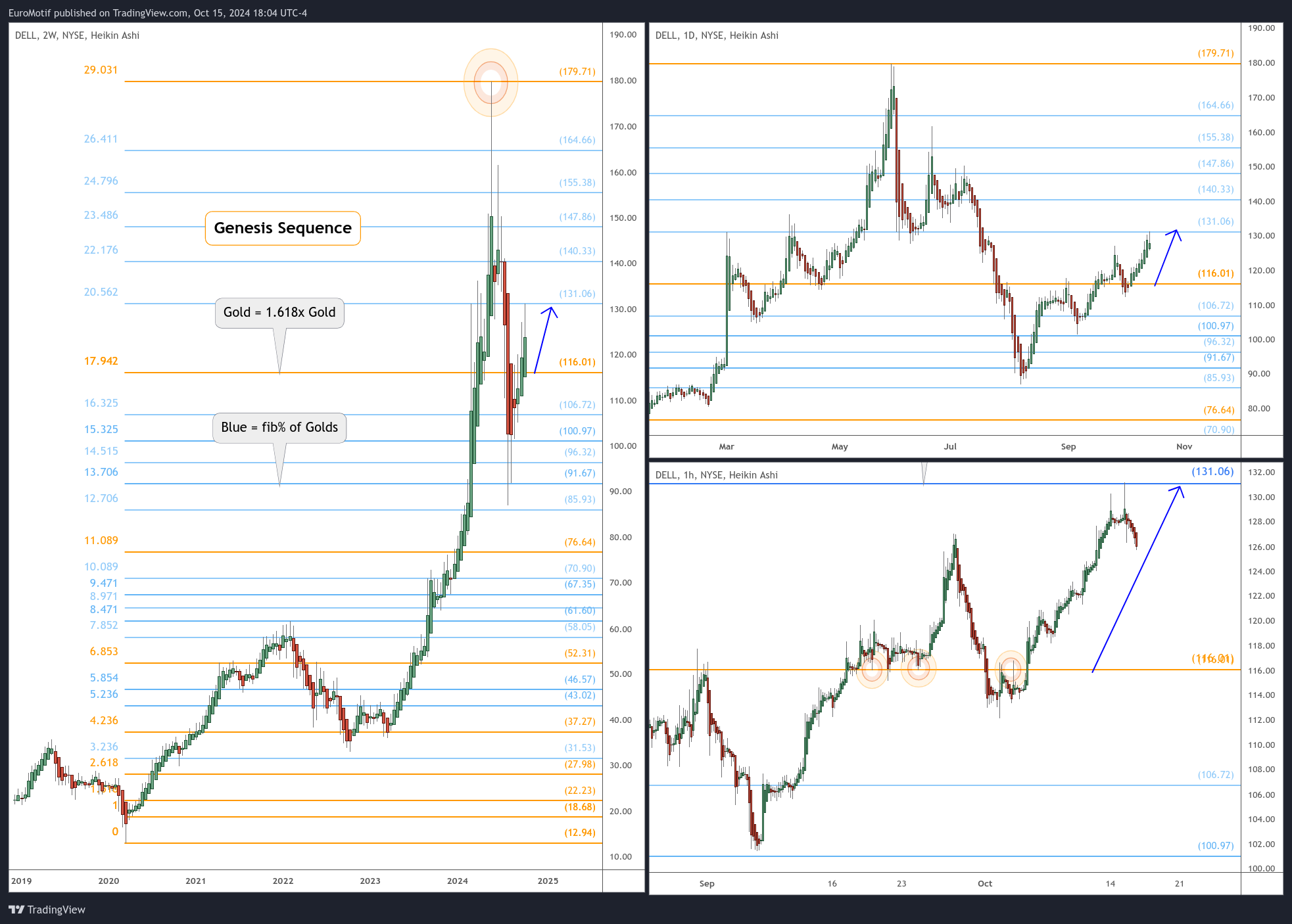Click fib level label 13.706

coord(101,472)
